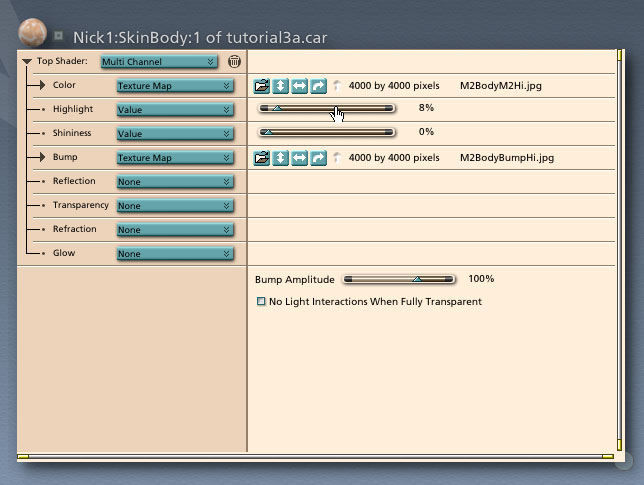Click the Shininess 0% value

click(x=426, y=132)
